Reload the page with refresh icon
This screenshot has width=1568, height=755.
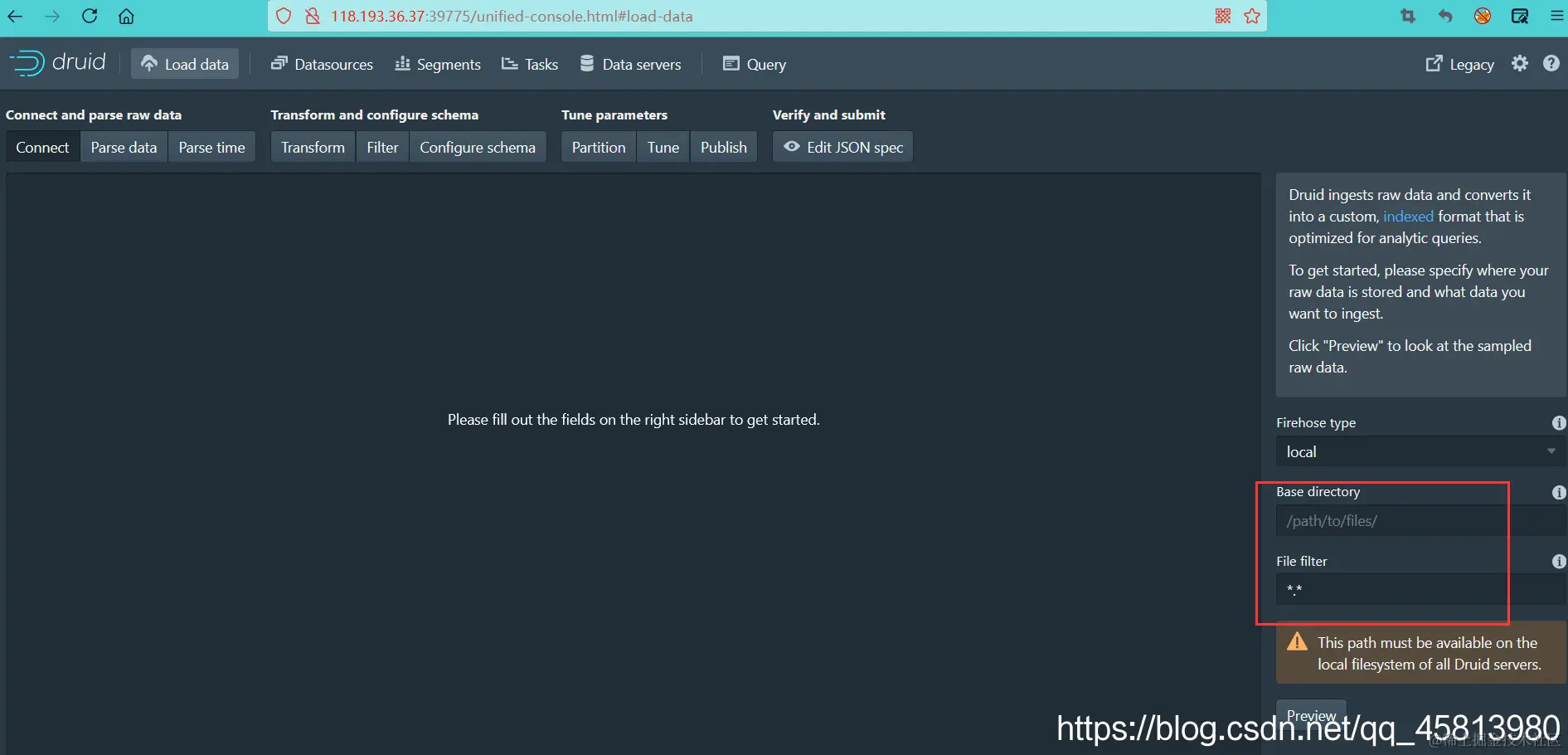(x=90, y=16)
